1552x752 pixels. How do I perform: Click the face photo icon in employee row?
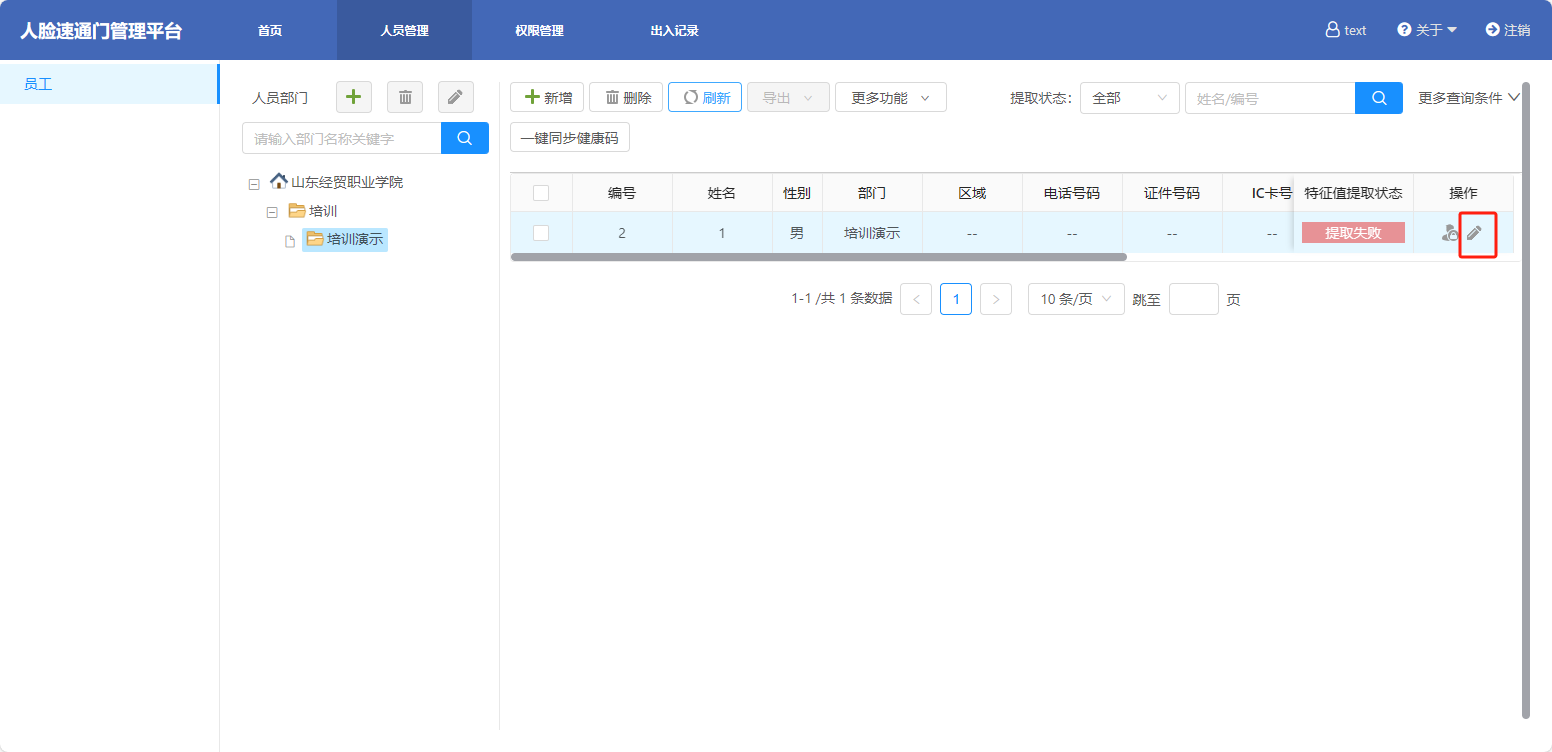pos(1449,233)
